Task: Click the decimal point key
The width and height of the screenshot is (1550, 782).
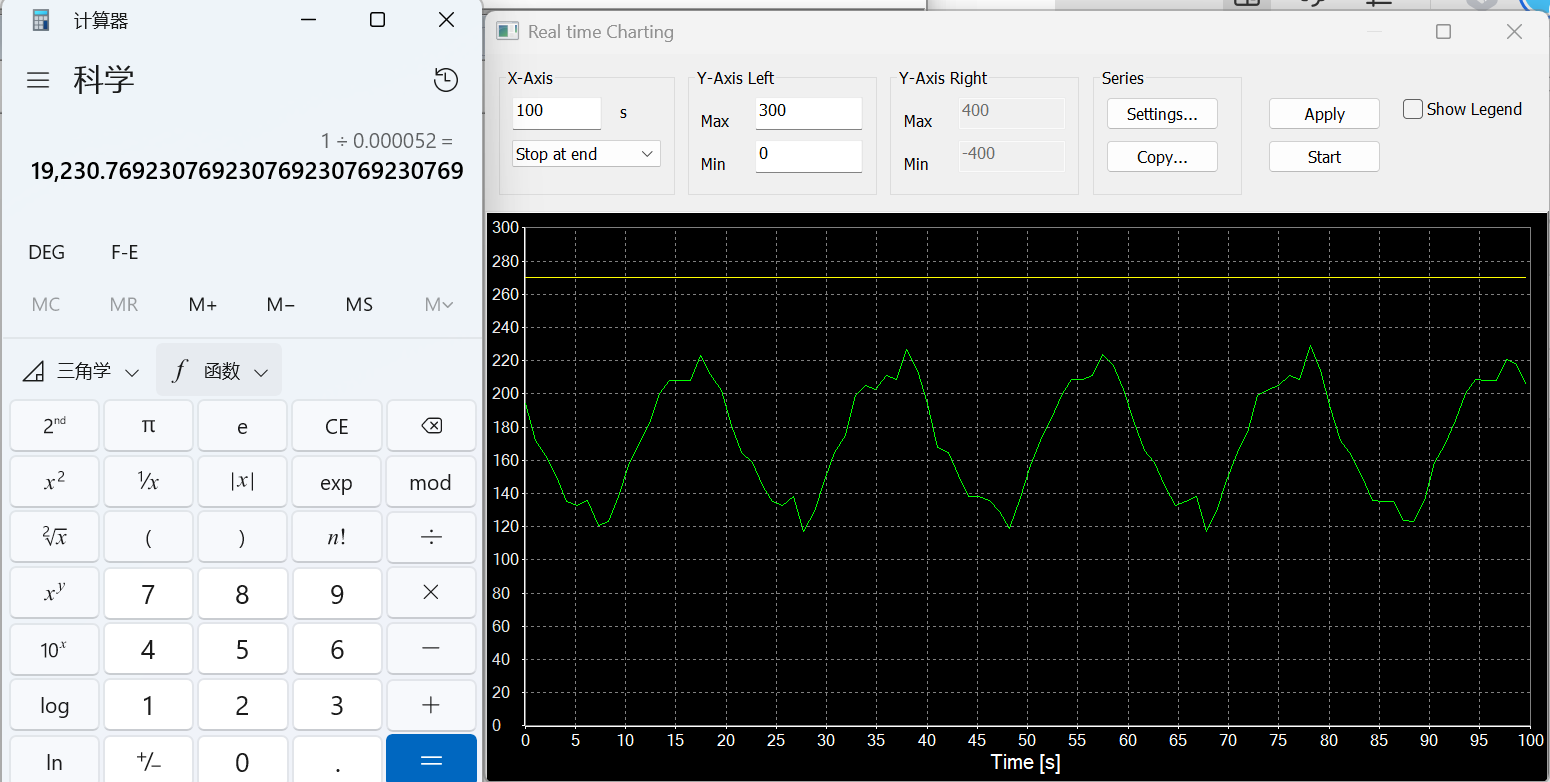Action: pyautogui.click(x=336, y=760)
